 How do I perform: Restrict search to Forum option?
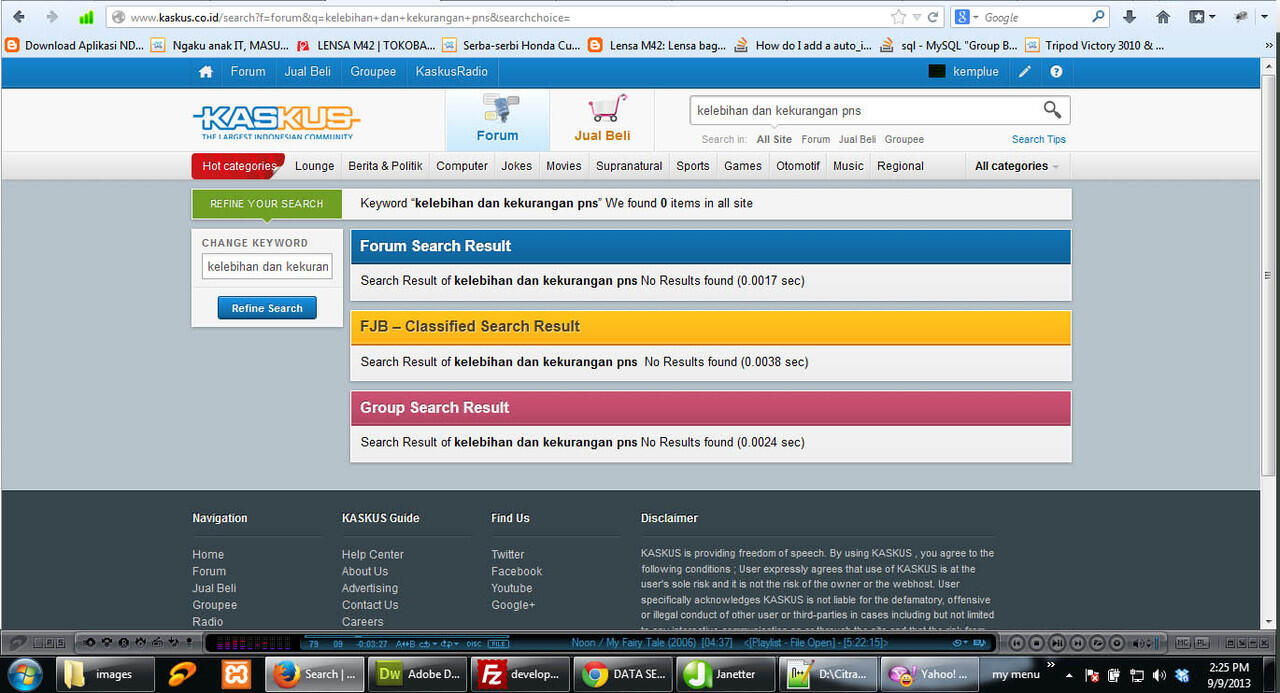pyautogui.click(x=816, y=140)
